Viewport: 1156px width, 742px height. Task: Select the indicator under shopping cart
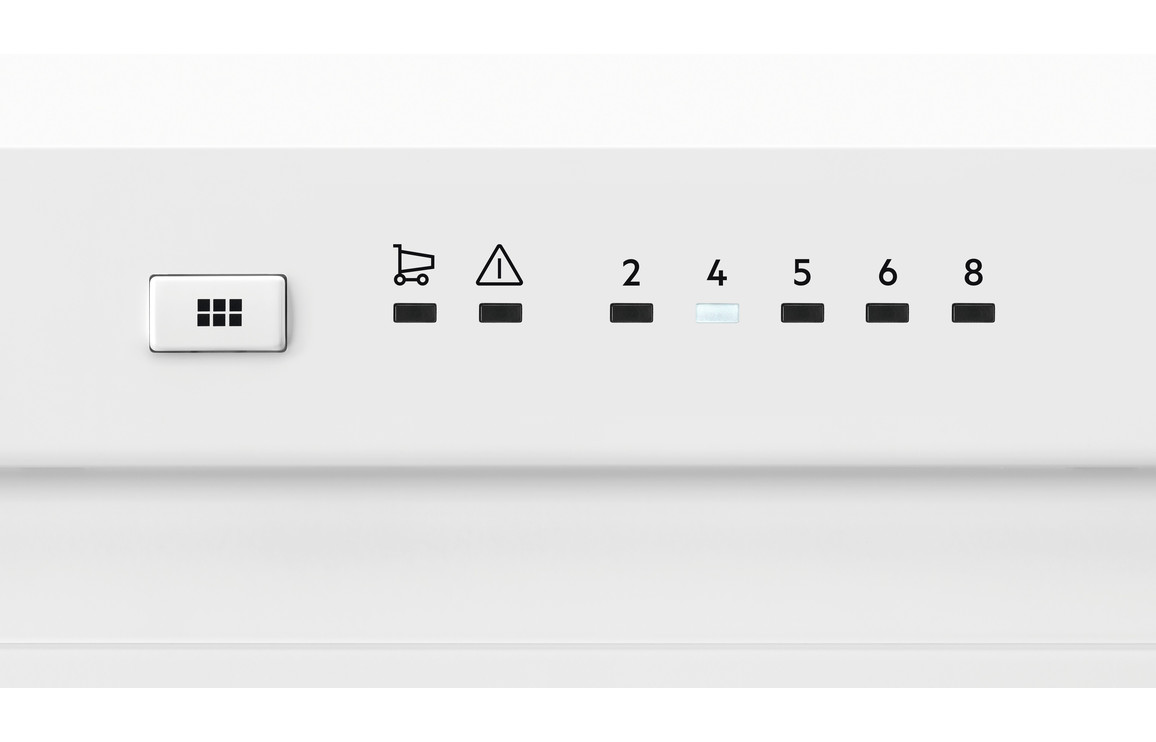tap(415, 313)
